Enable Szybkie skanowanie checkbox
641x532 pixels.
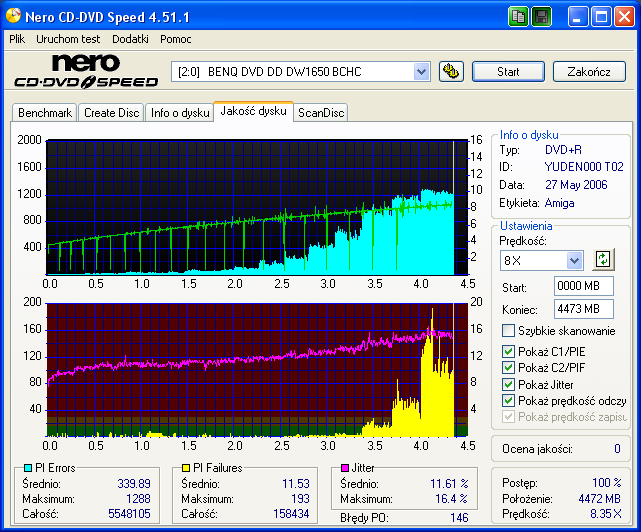point(508,330)
